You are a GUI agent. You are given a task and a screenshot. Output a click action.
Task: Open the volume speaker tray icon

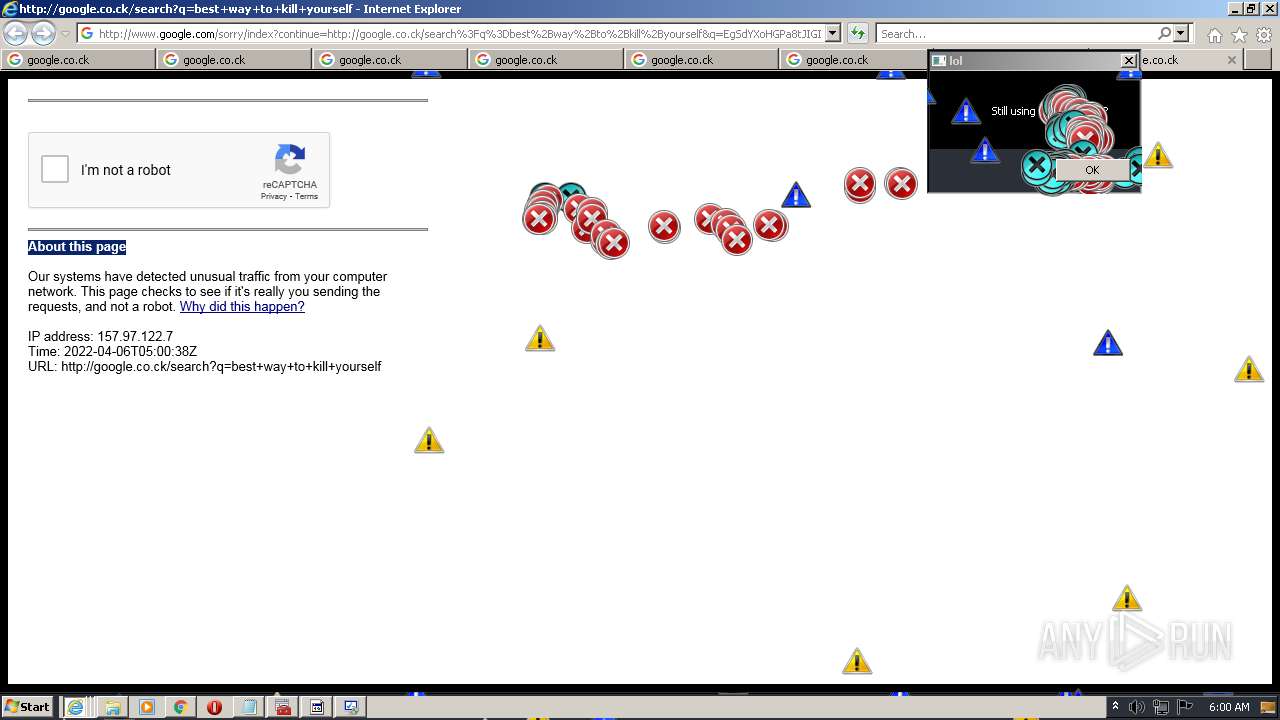tap(1137, 707)
